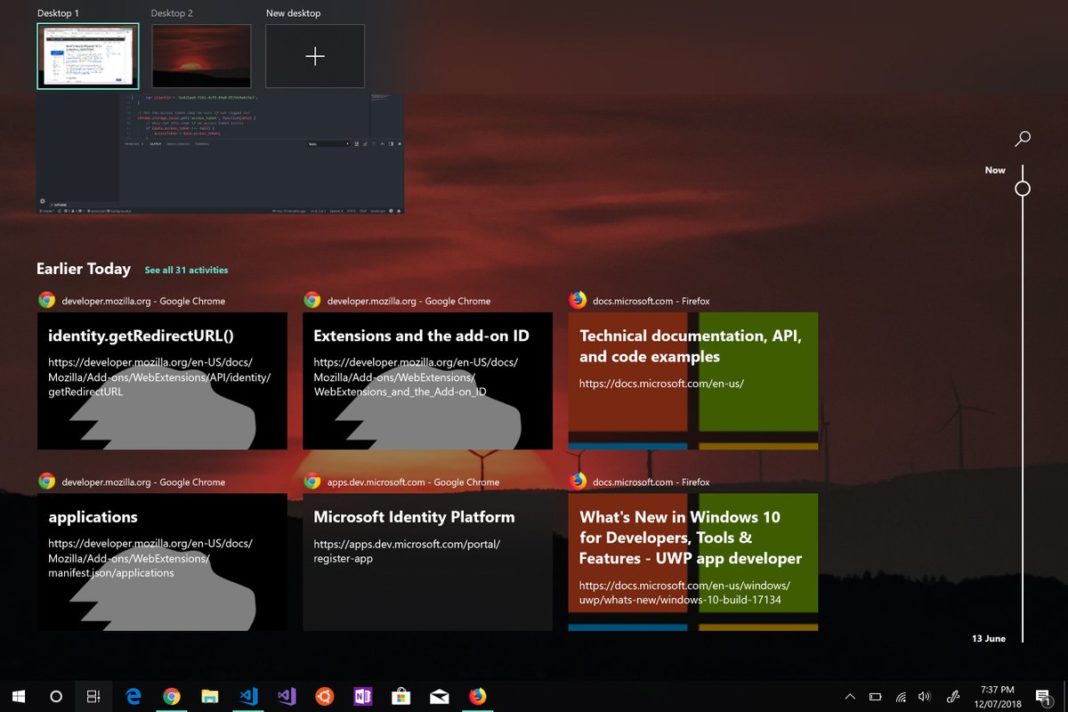
Task: Click Chrome icon above identity.getRedirectURL() card
Action: tap(47, 300)
